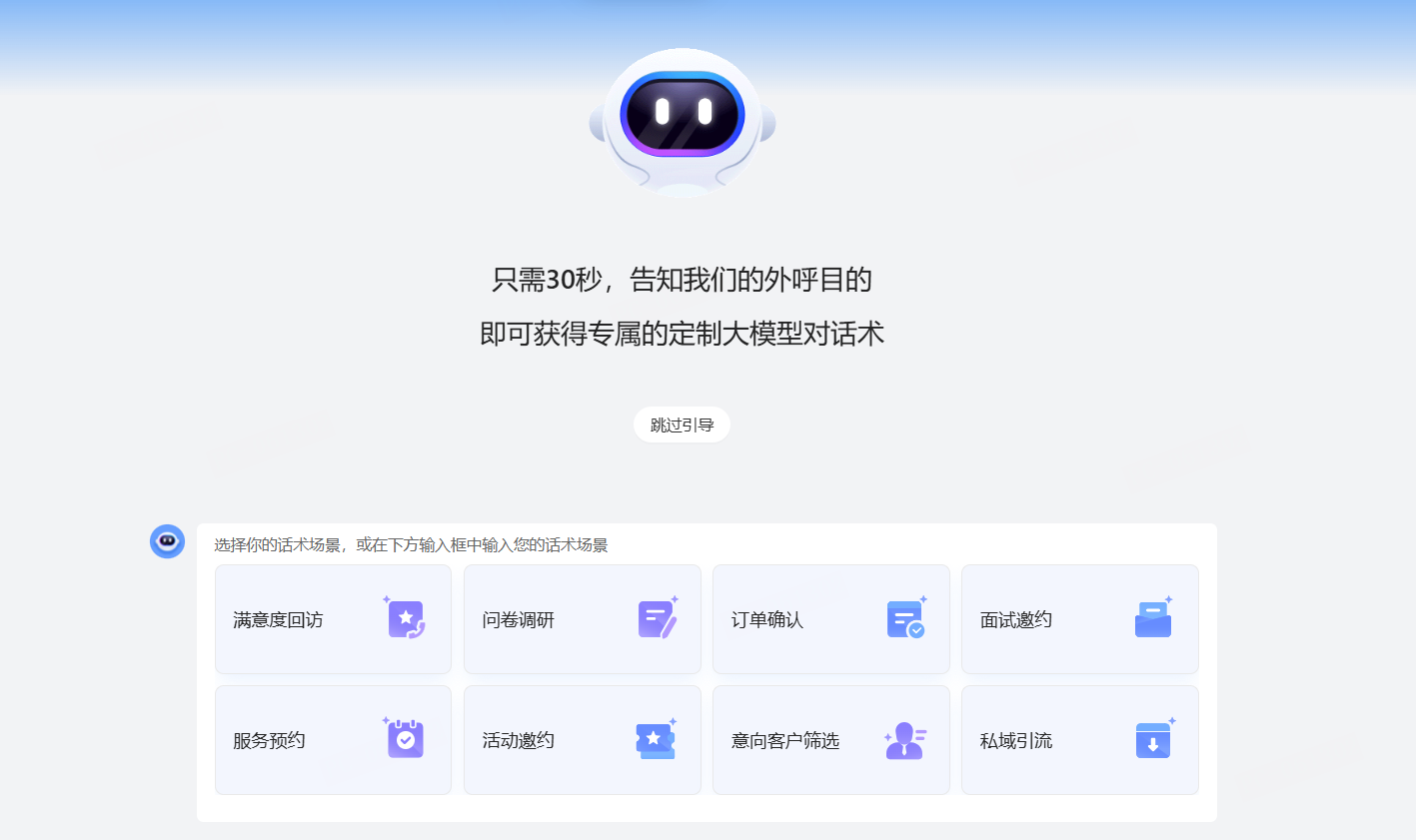Pick the 订单确认 scenario card
Viewport: 1416px width, 840px height.
[x=831, y=619]
